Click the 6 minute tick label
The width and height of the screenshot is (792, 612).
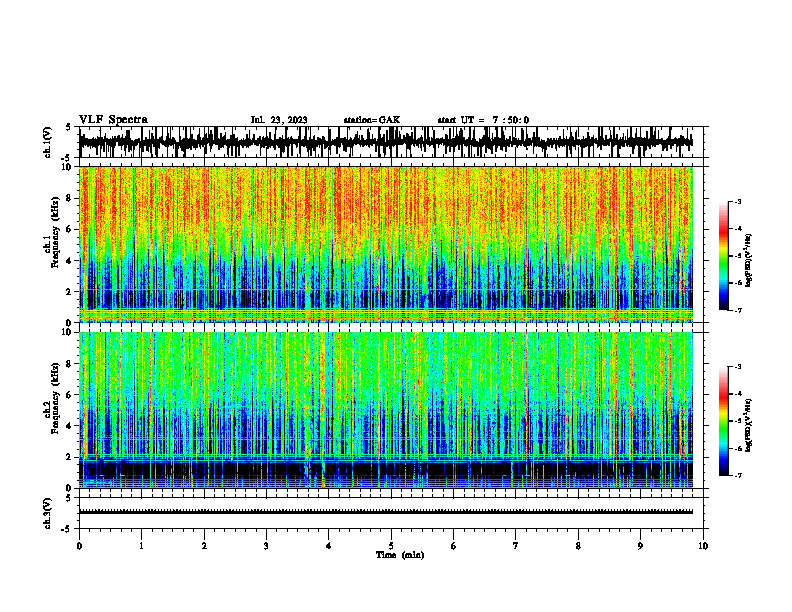[x=454, y=546]
